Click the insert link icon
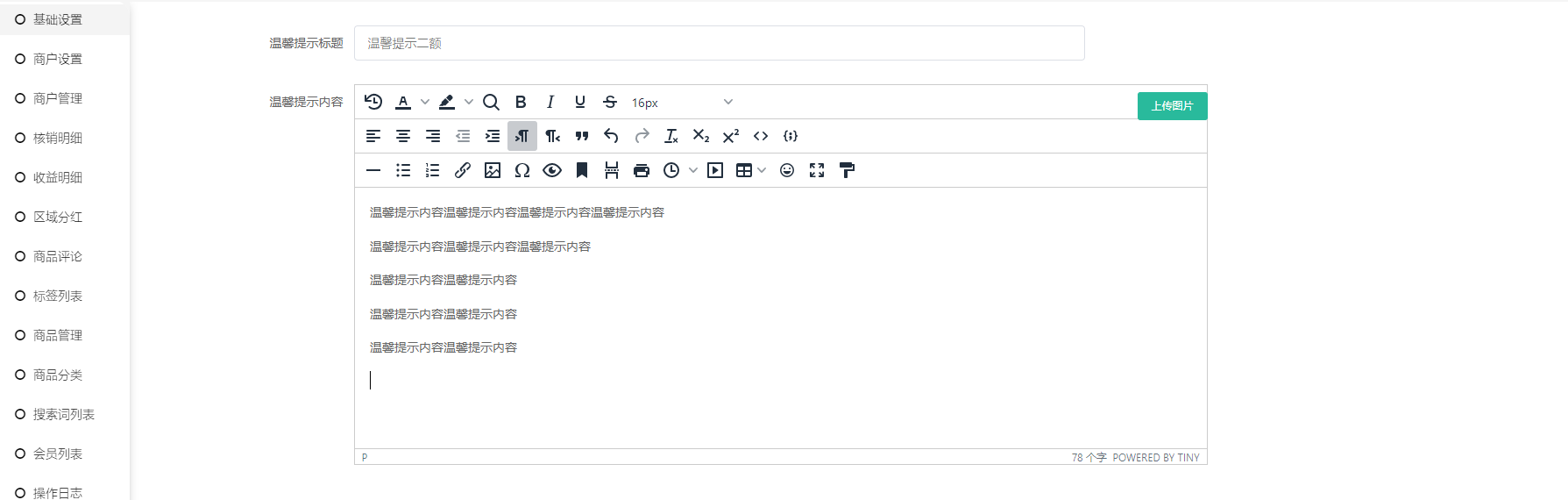 [x=463, y=170]
